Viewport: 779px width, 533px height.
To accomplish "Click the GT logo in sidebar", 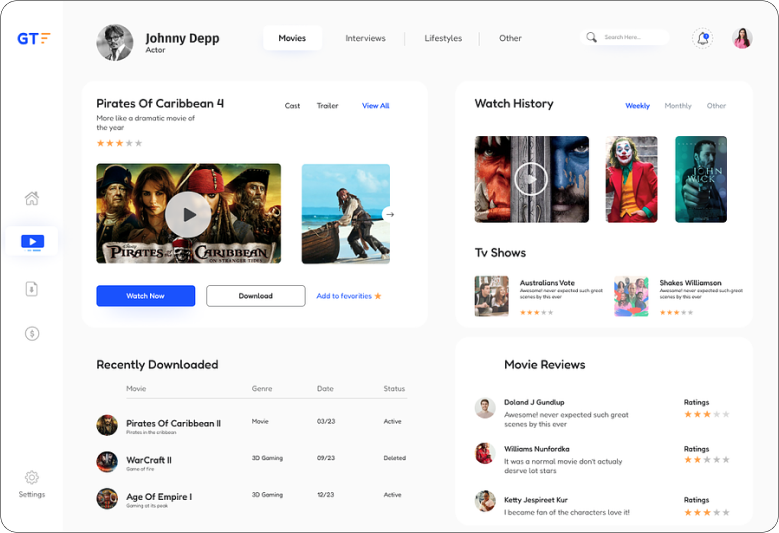I will pos(33,38).
